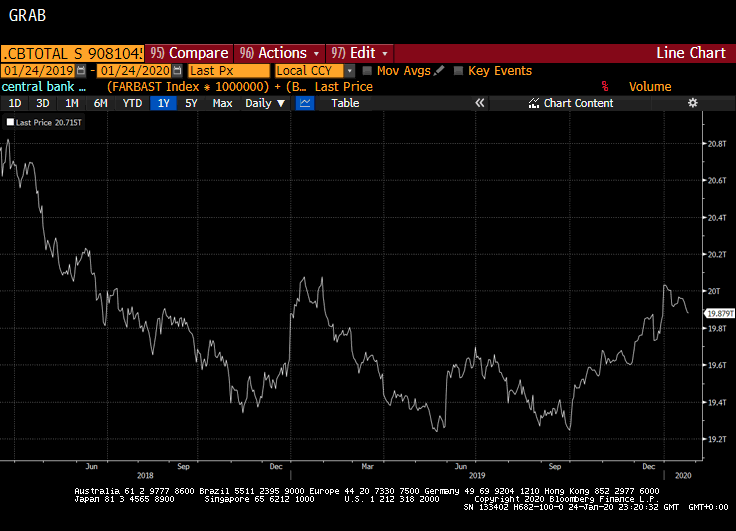Click the central bank series name
Viewport: 736px width, 531px height.
44,87
